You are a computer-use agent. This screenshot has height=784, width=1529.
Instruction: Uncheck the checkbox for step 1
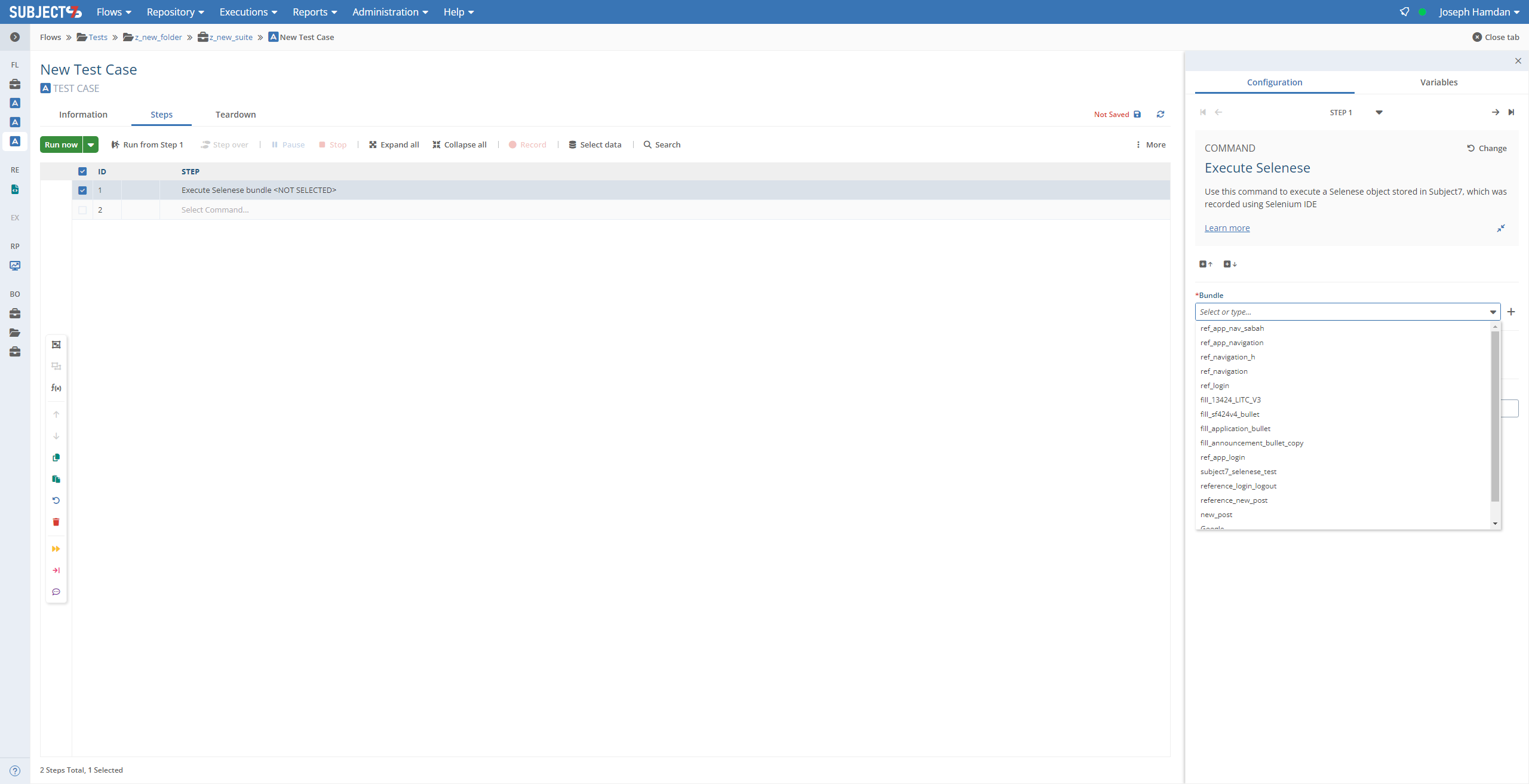tap(82, 190)
